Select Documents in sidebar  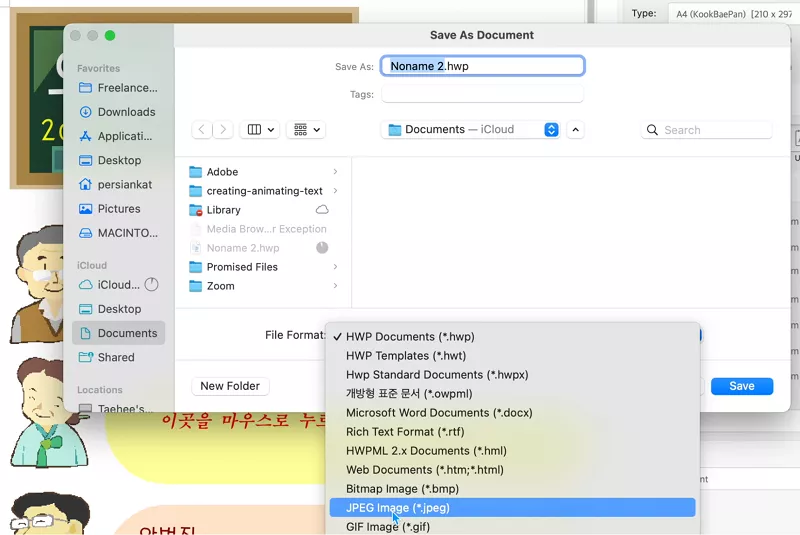click(x=118, y=333)
